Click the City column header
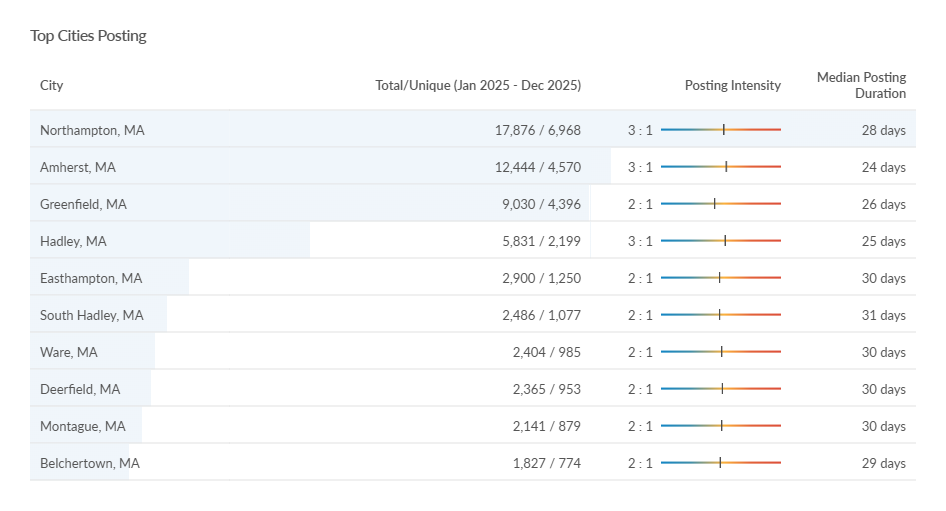 click(x=52, y=85)
